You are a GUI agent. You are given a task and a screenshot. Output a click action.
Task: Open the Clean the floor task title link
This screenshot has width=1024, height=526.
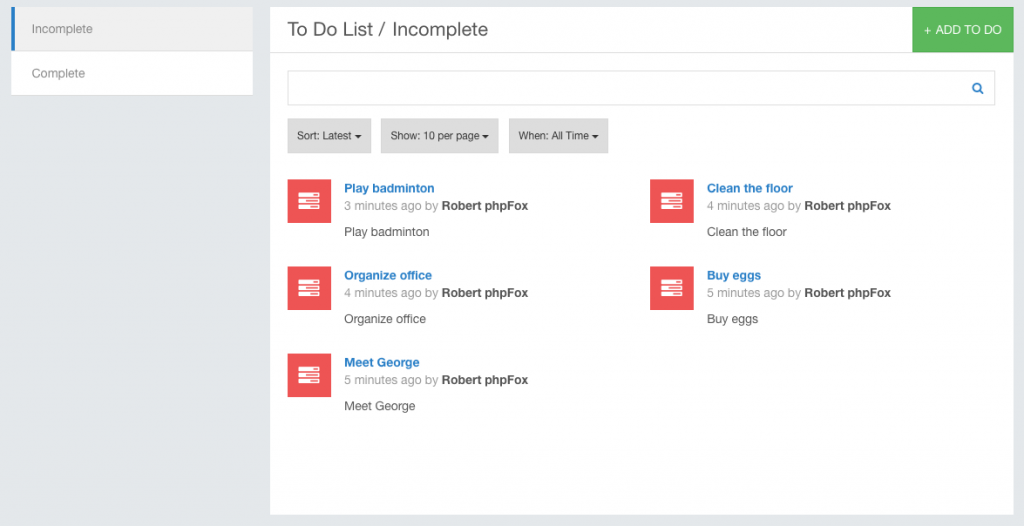(750, 188)
